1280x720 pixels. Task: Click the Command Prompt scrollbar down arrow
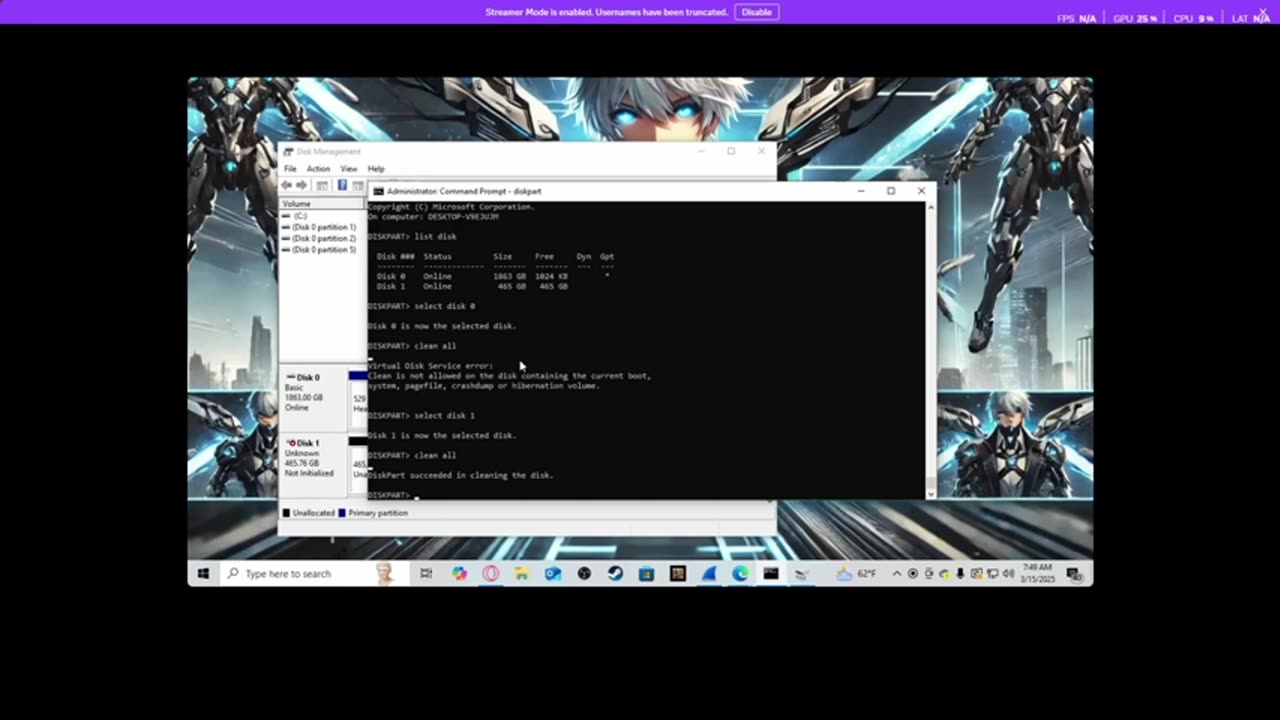[x=931, y=493]
